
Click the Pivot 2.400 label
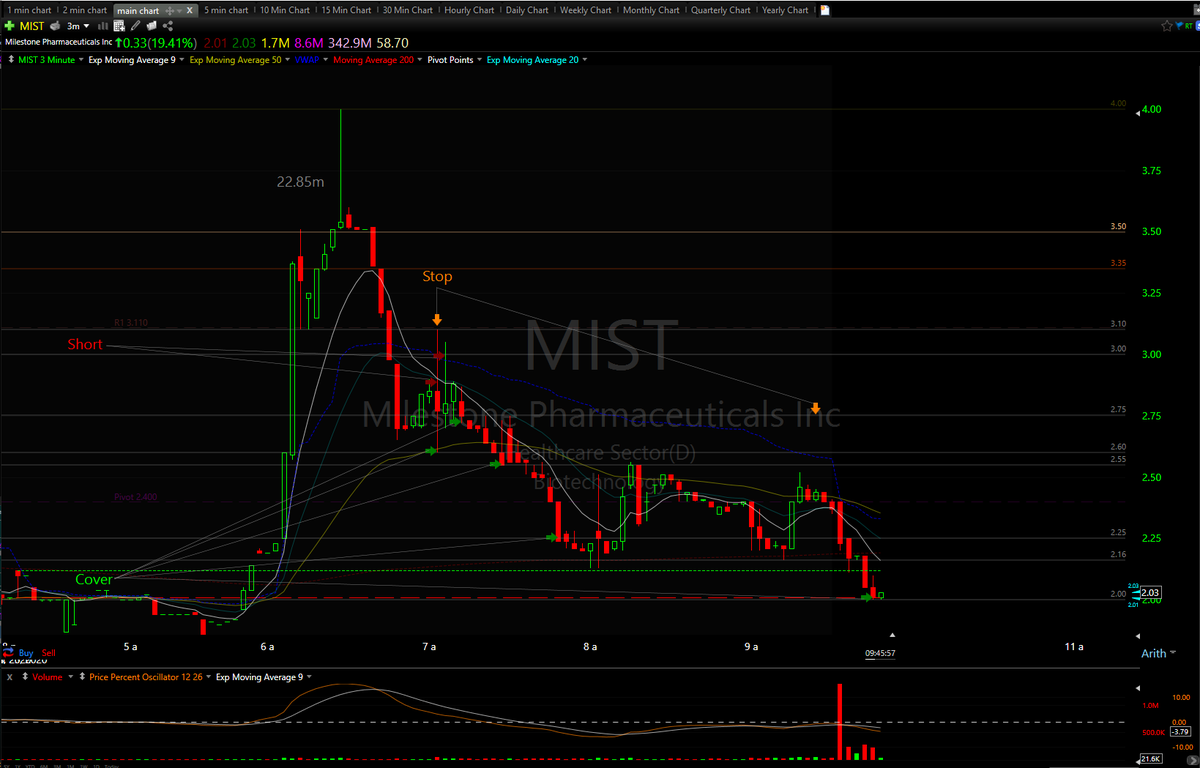click(134, 496)
